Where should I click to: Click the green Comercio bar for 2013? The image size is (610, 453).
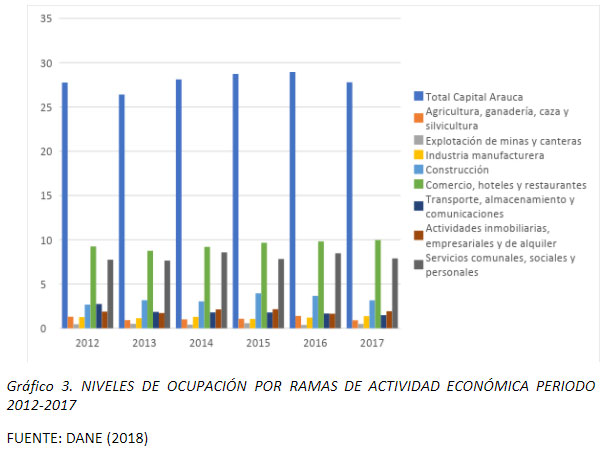click(150, 289)
